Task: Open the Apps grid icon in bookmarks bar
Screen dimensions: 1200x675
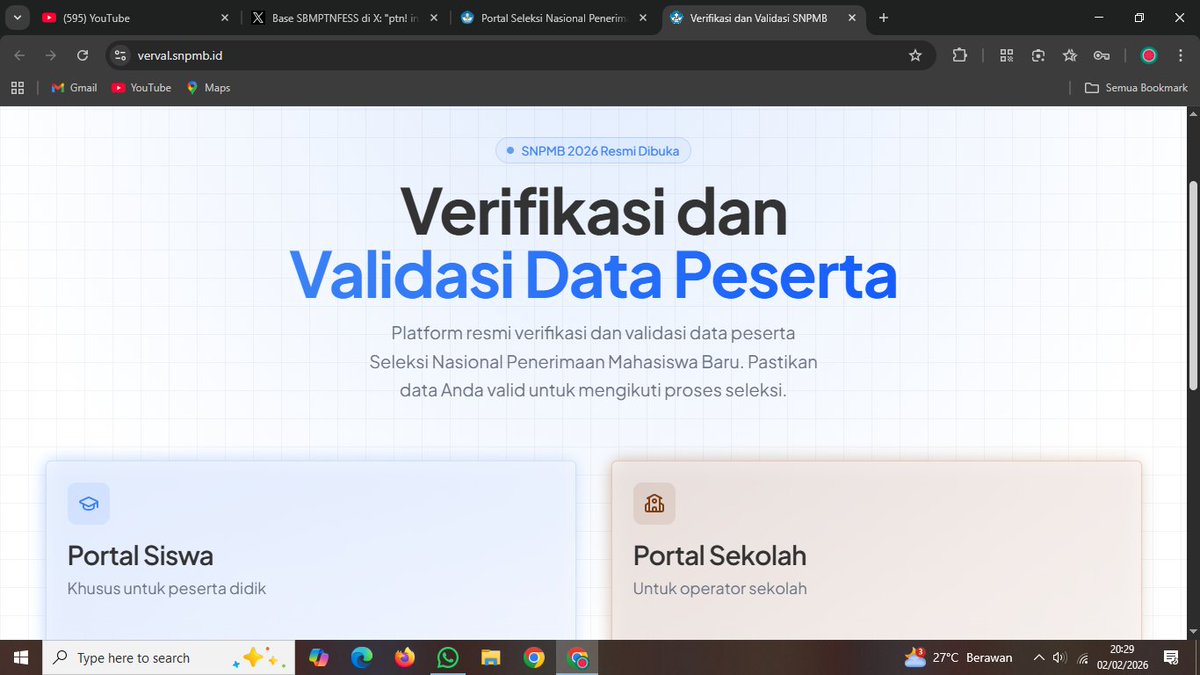Action: point(17,88)
